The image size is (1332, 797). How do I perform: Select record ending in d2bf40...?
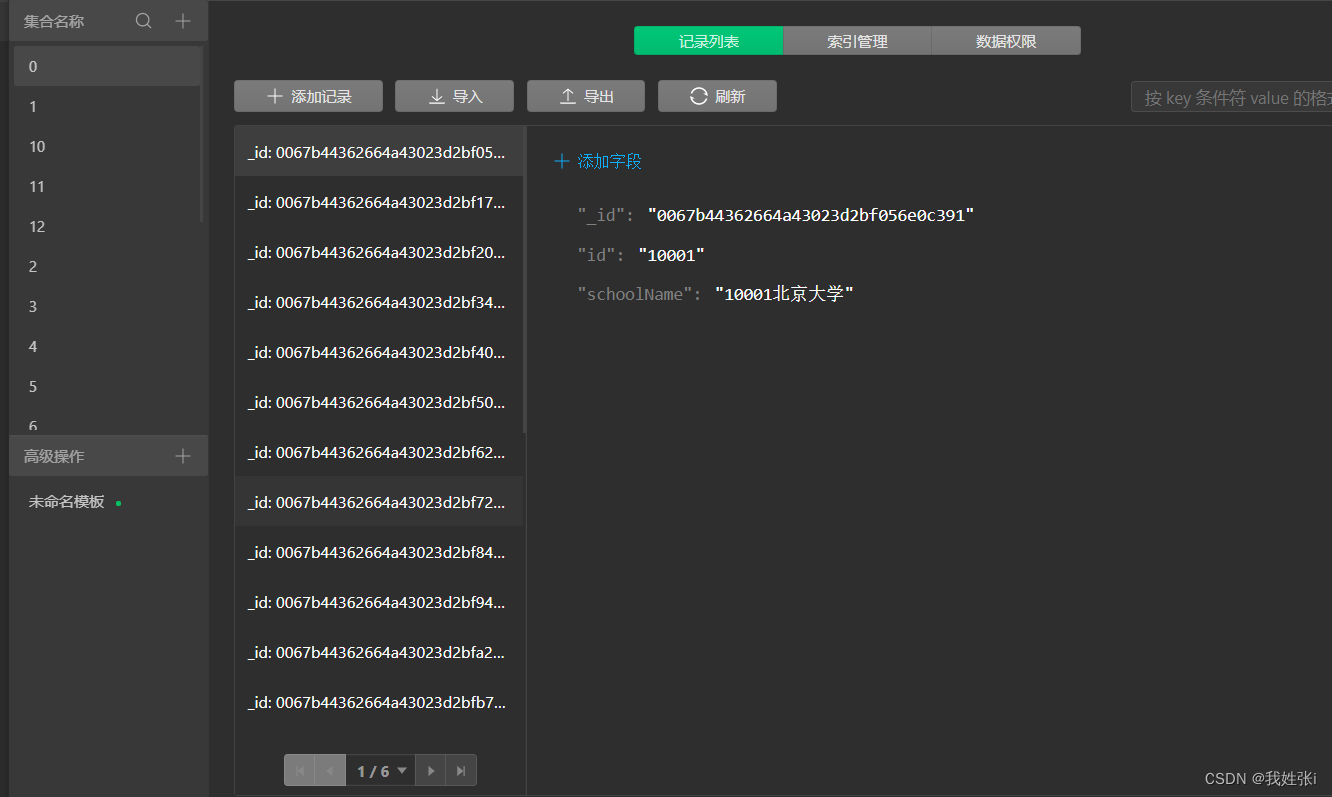(378, 352)
